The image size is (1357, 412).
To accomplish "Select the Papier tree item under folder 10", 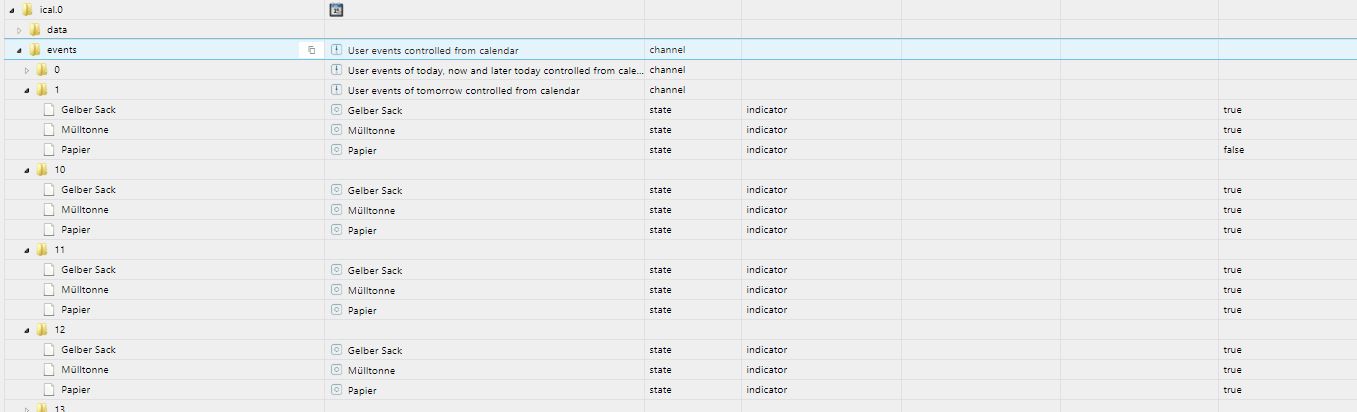I will tap(76, 230).
